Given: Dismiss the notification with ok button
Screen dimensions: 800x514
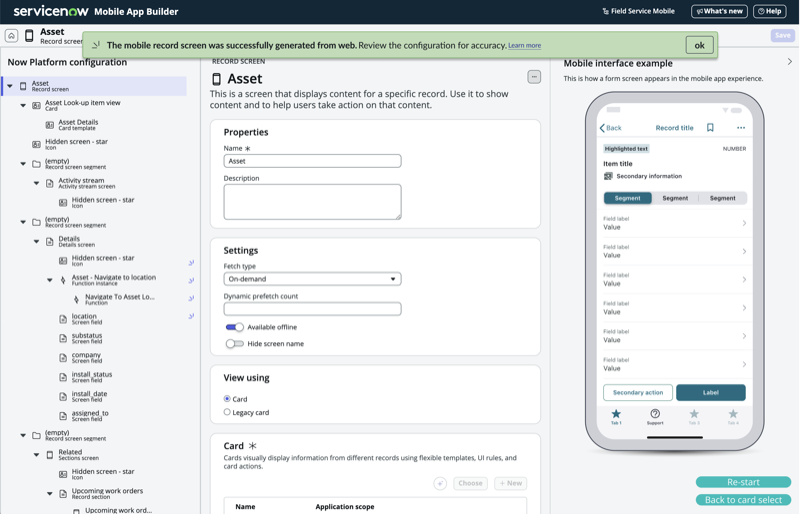Looking at the screenshot, I should coord(699,45).
